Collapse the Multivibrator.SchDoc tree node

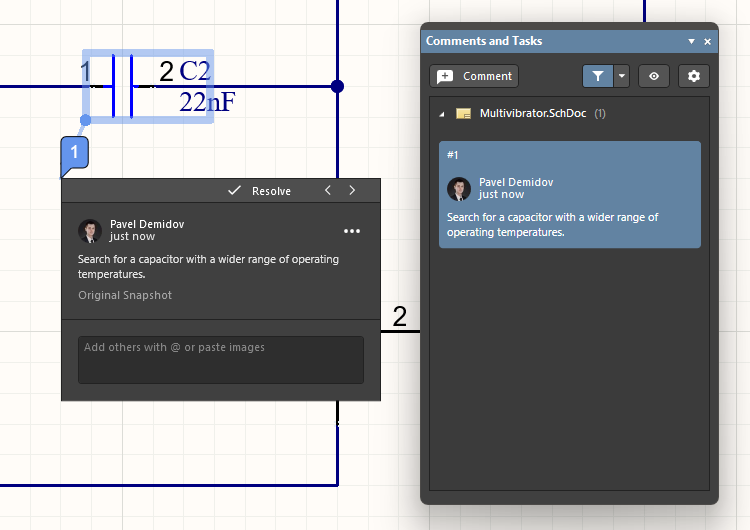441,114
